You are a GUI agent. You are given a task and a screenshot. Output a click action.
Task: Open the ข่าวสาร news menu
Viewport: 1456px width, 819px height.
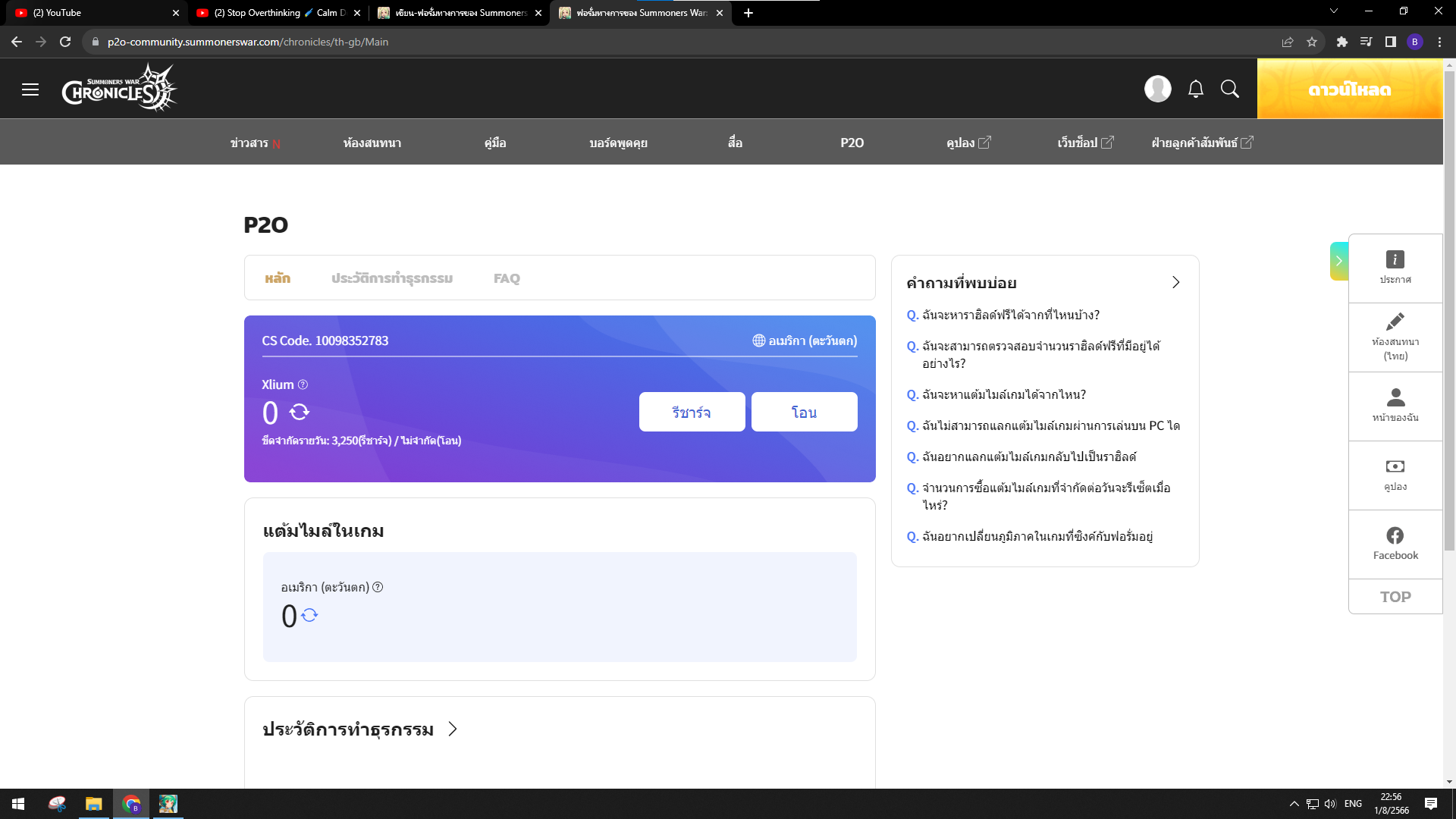coord(255,143)
